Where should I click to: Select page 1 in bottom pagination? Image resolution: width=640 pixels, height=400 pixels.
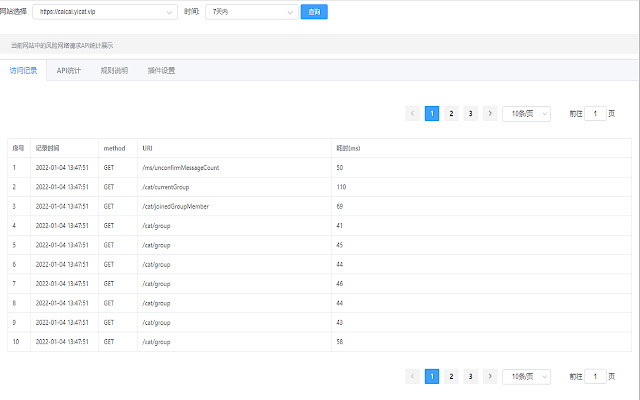coord(432,376)
